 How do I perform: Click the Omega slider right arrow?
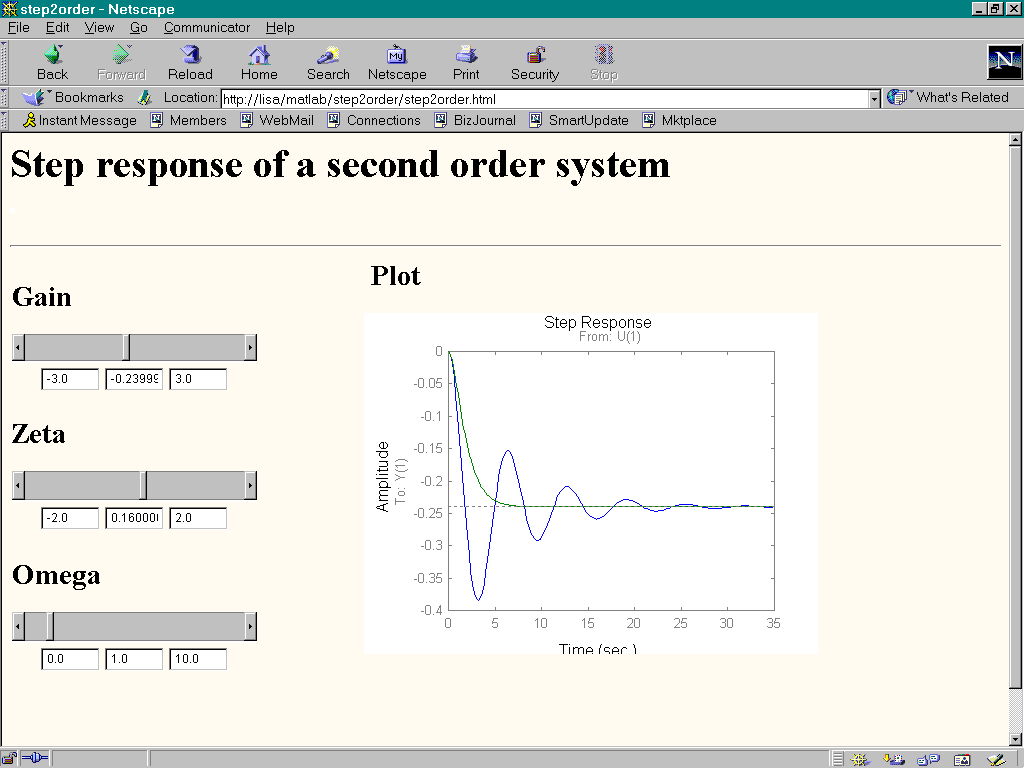point(250,627)
